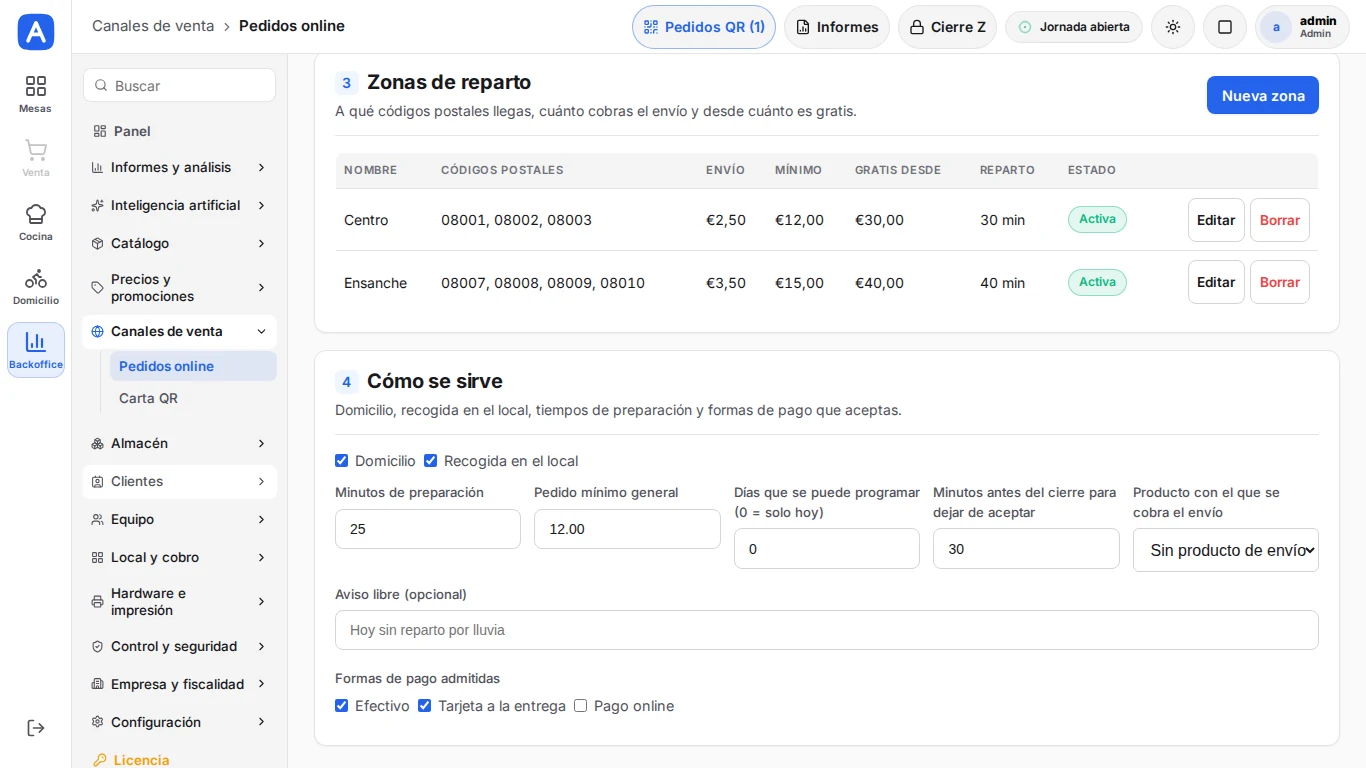This screenshot has height=768, width=1366.
Task: Open the Carta QR submenu item
Action: (x=193, y=398)
